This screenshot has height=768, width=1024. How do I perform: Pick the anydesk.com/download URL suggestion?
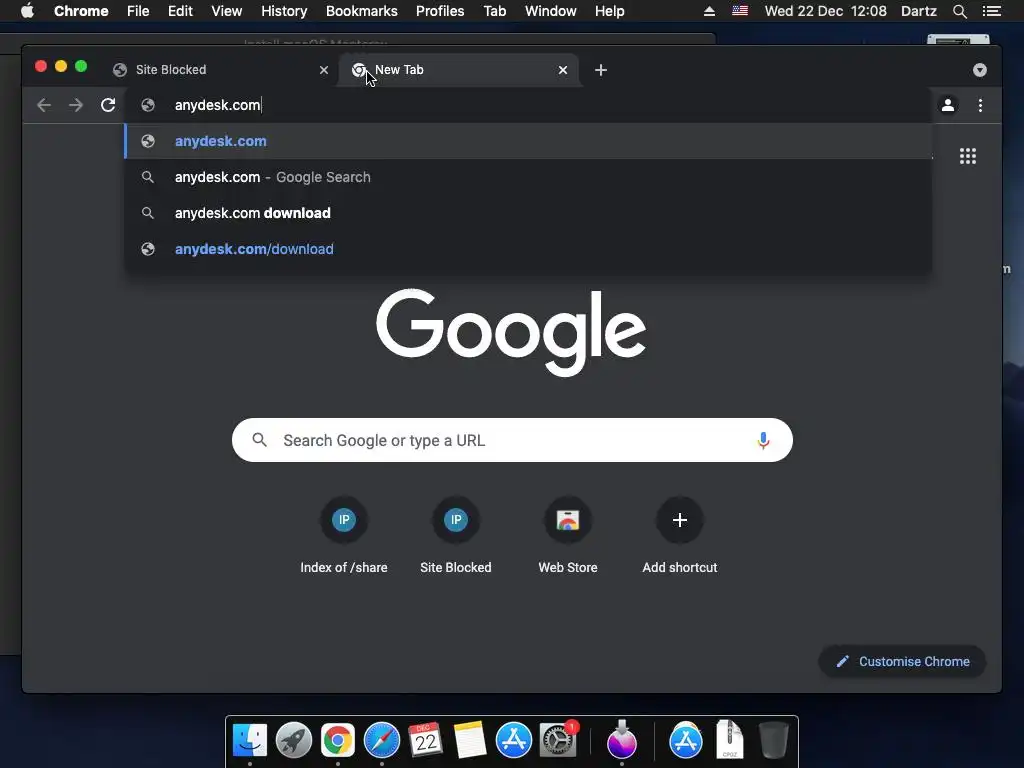(x=528, y=249)
